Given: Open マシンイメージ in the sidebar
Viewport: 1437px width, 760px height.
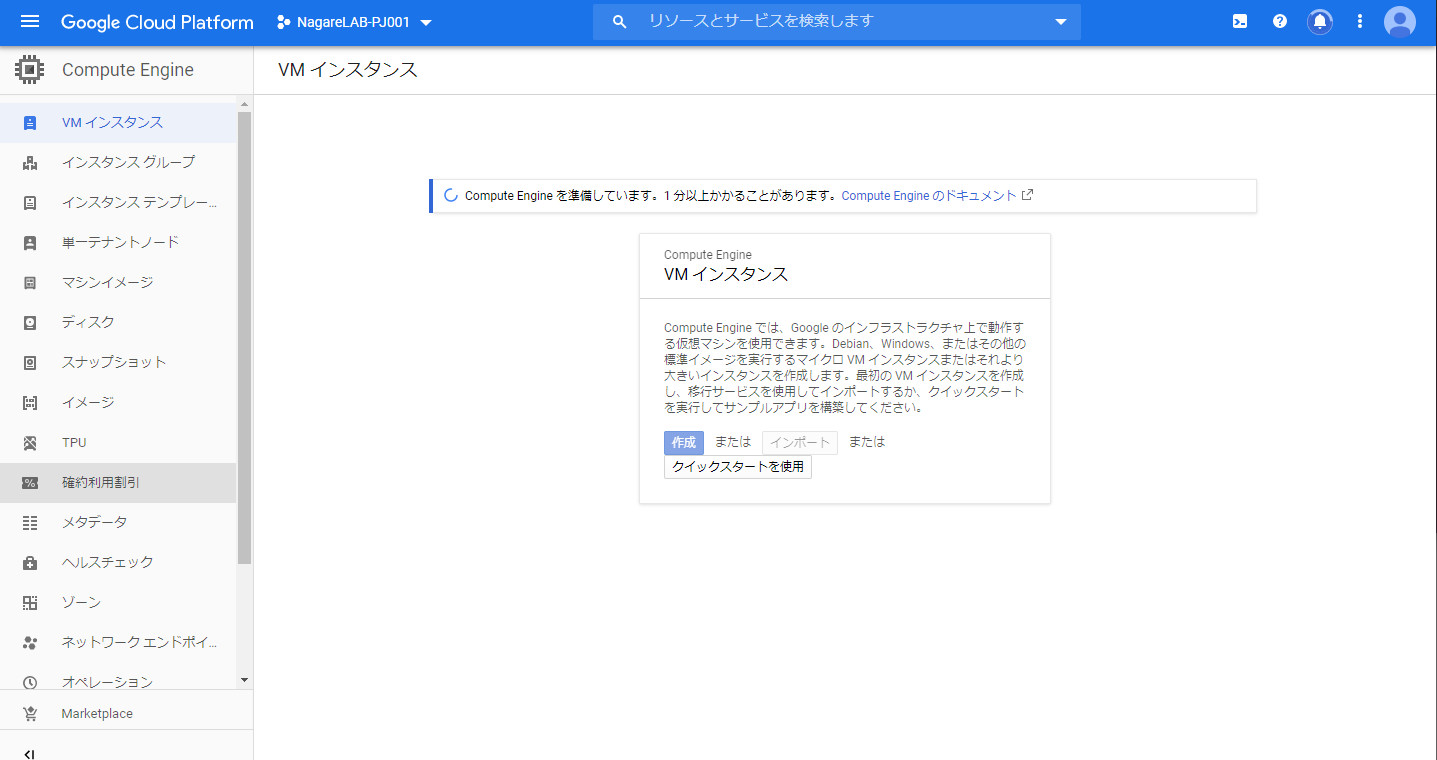Looking at the screenshot, I should click(x=118, y=283).
